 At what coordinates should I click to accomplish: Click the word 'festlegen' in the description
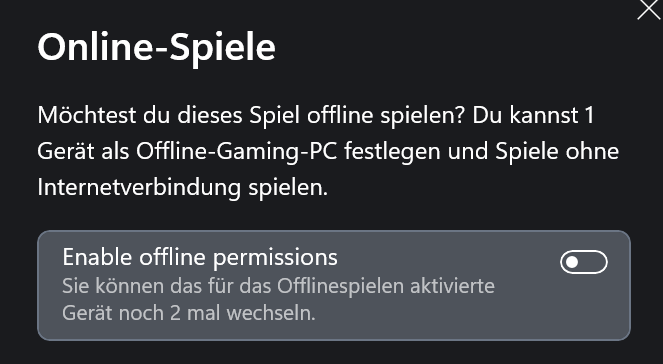392,151
